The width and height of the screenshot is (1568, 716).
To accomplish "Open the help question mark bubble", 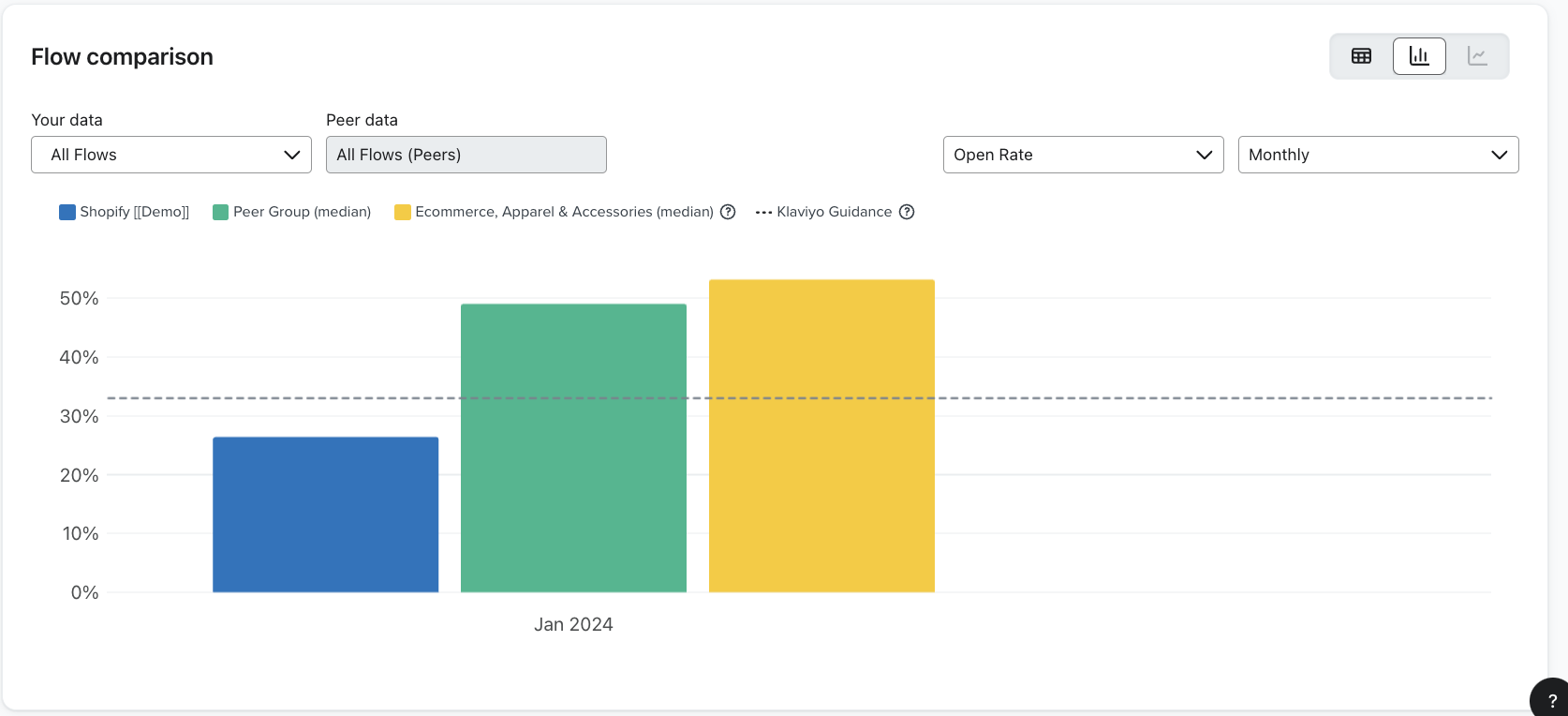I will (x=1552, y=700).
